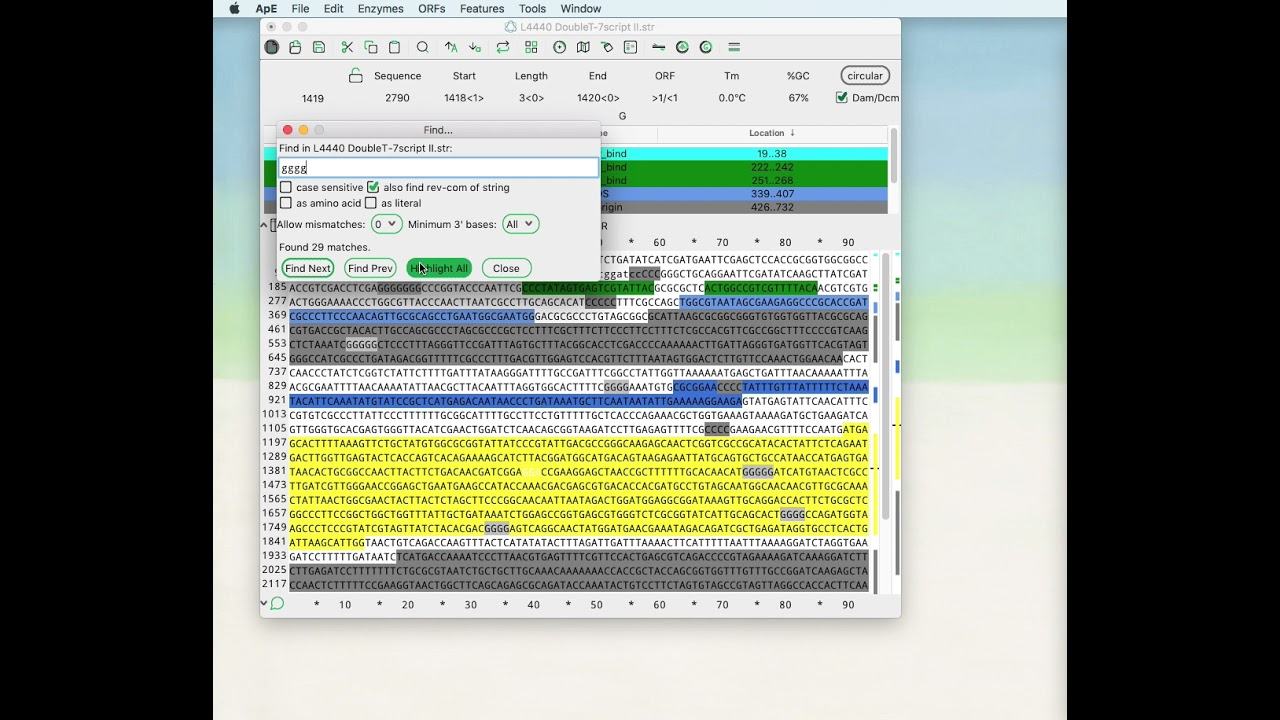
Task: Open the Tools menu
Action: (x=532, y=9)
